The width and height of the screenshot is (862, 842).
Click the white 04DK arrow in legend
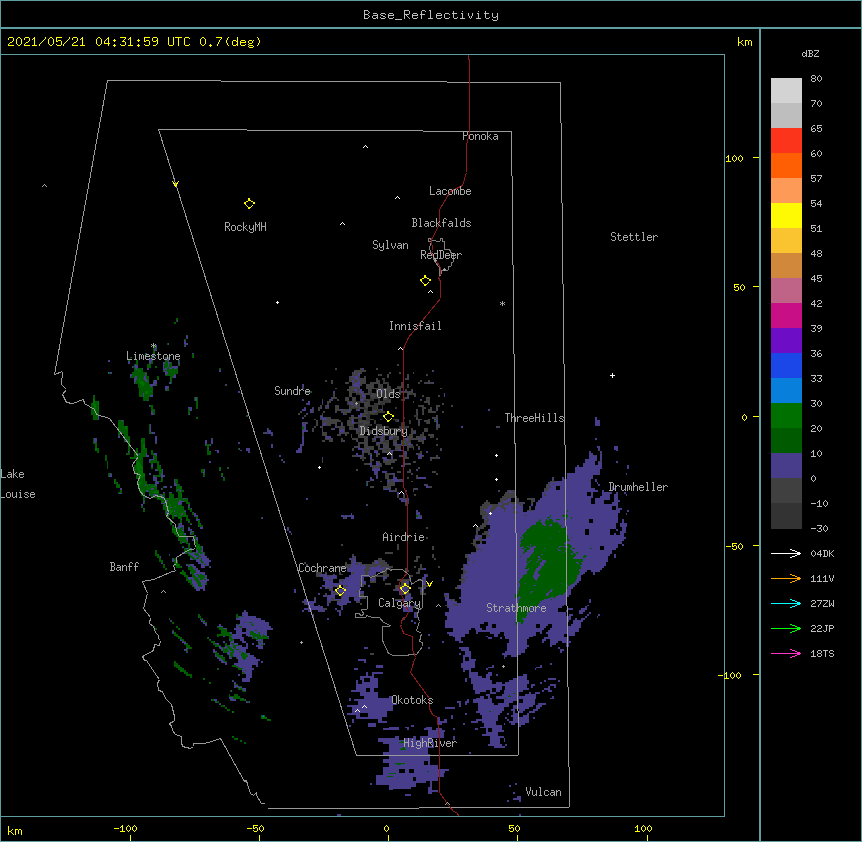pos(786,553)
